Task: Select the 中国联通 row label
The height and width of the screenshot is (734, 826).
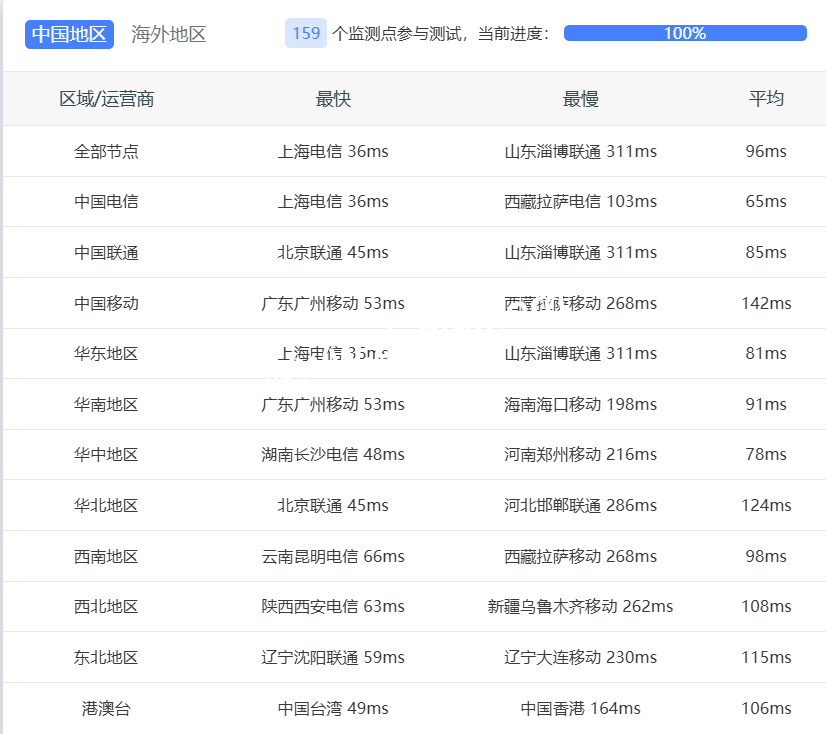Action: [106, 252]
